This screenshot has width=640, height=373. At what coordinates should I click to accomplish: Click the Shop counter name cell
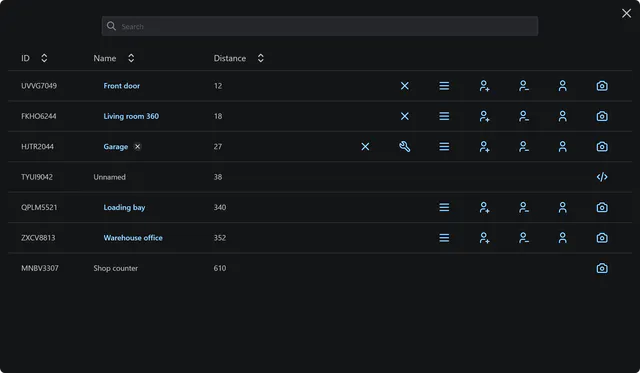(x=116, y=268)
